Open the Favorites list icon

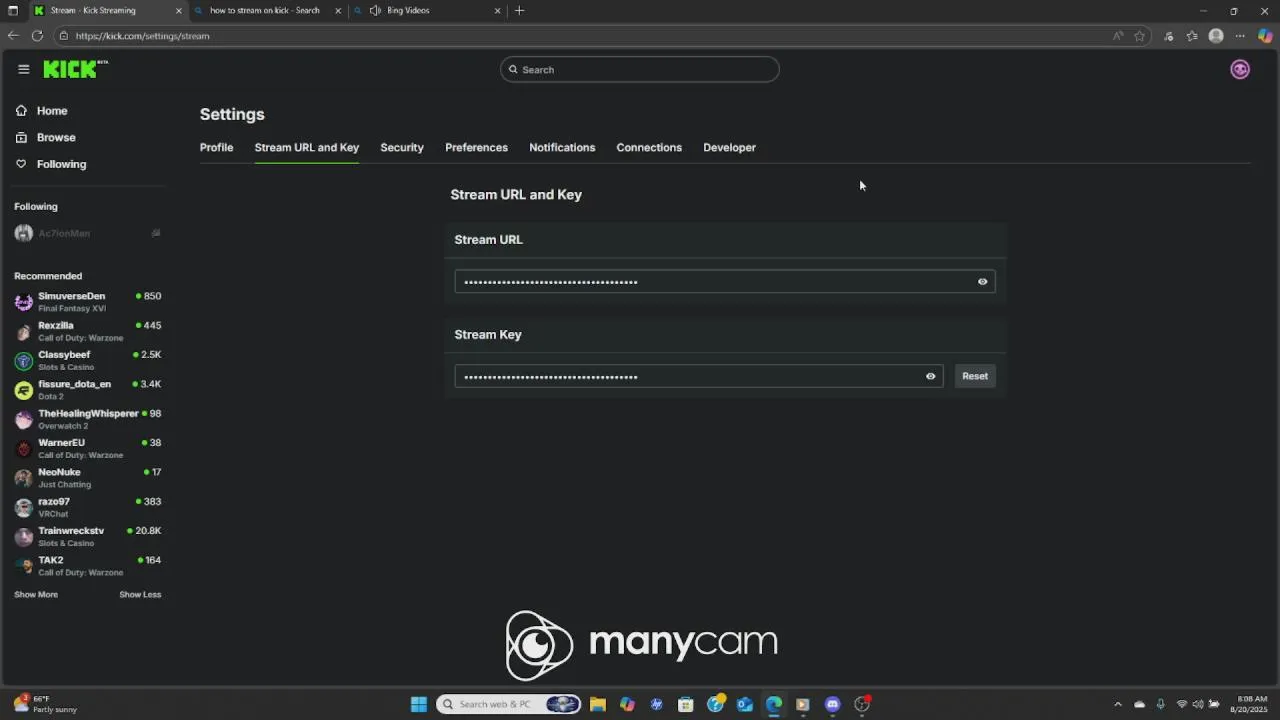click(1192, 36)
